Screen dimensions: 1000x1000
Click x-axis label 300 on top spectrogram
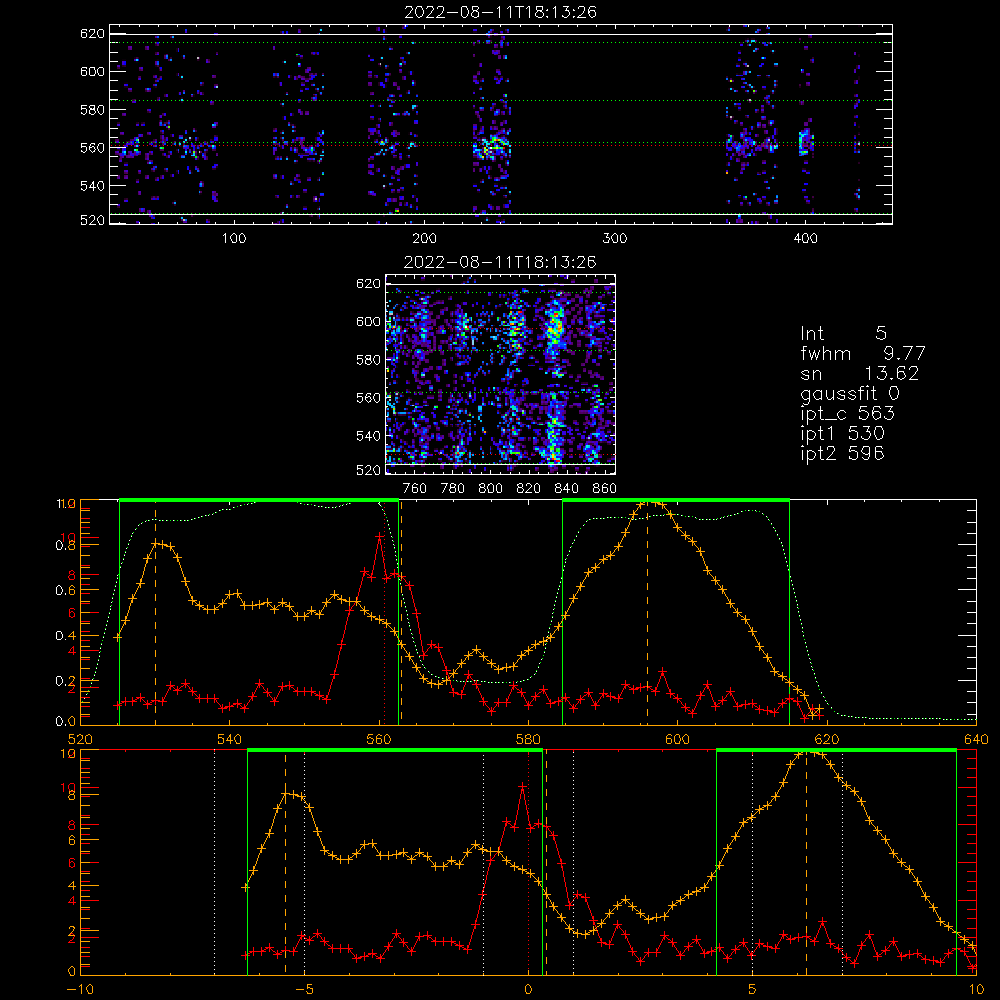(615, 239)
